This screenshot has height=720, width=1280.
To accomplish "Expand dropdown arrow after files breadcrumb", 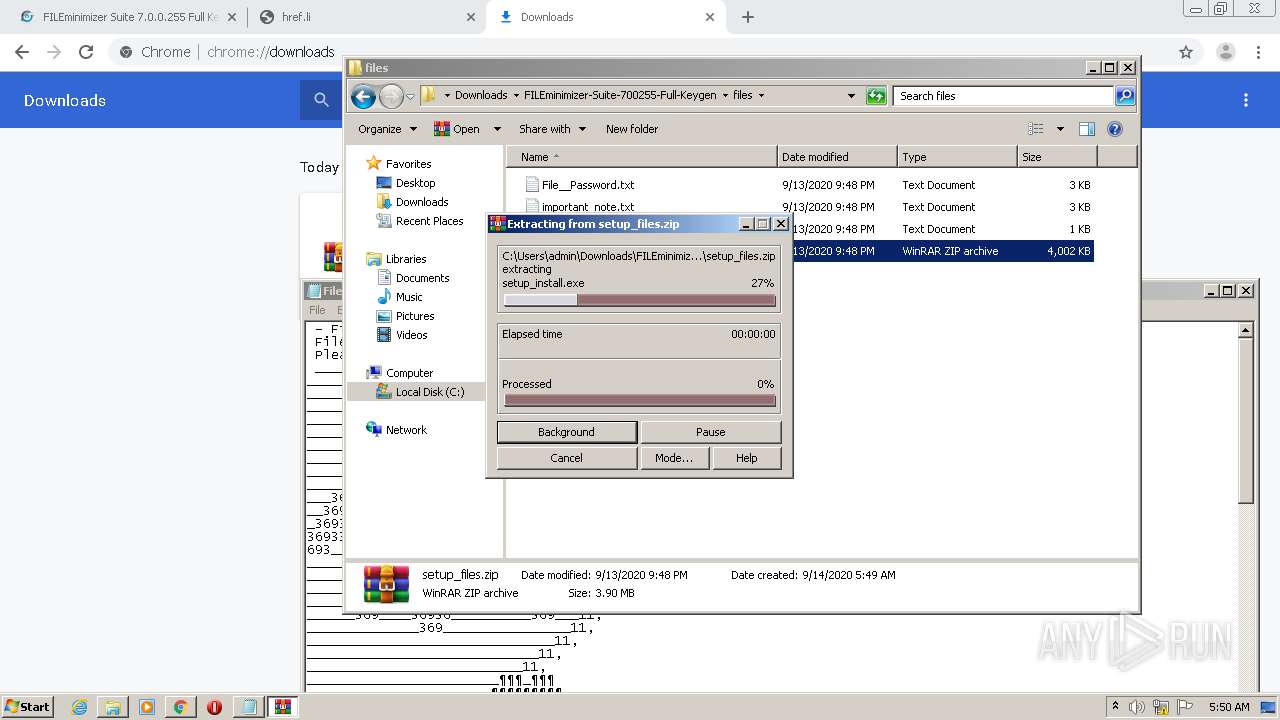I will click(761, 96).
